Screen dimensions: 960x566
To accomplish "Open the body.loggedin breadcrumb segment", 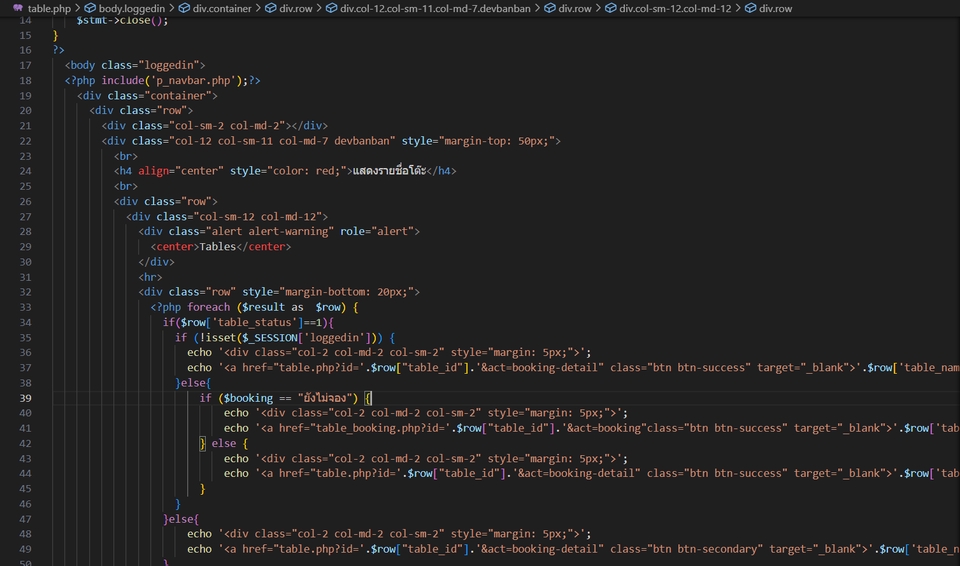I will click(x=132, y=9).
